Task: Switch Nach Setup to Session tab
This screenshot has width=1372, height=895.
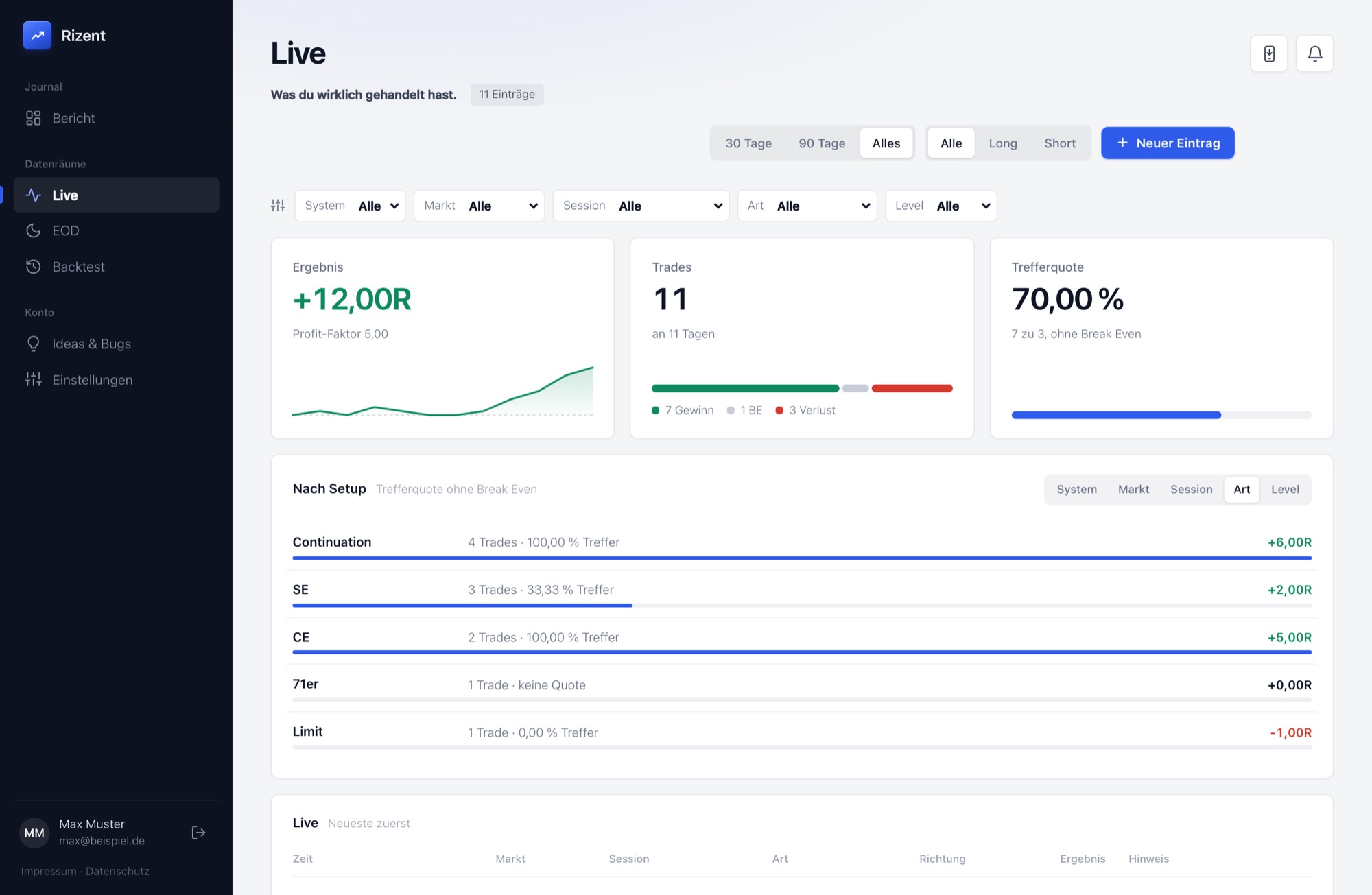Action: click(x=1191, y=489)
